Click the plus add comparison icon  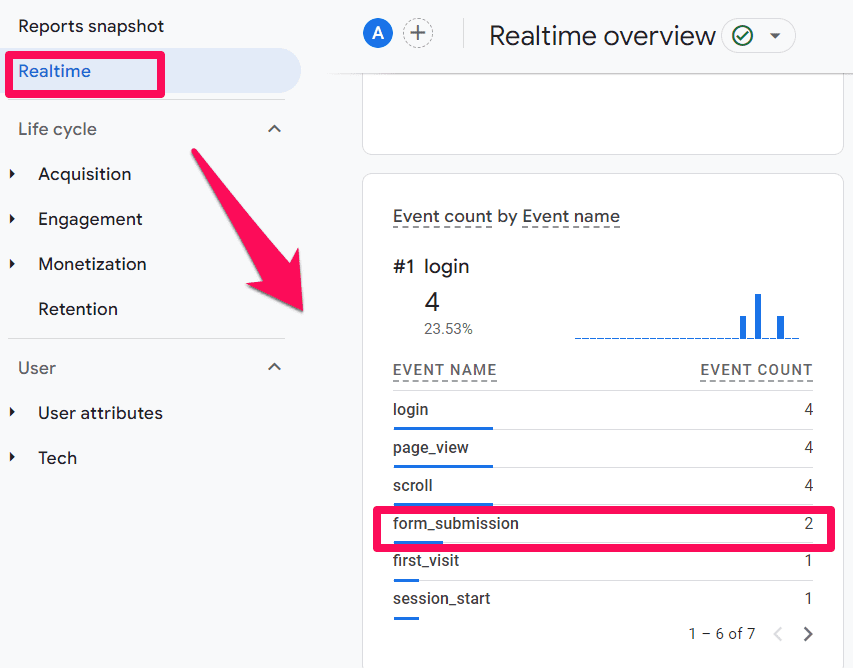(418, 34)
